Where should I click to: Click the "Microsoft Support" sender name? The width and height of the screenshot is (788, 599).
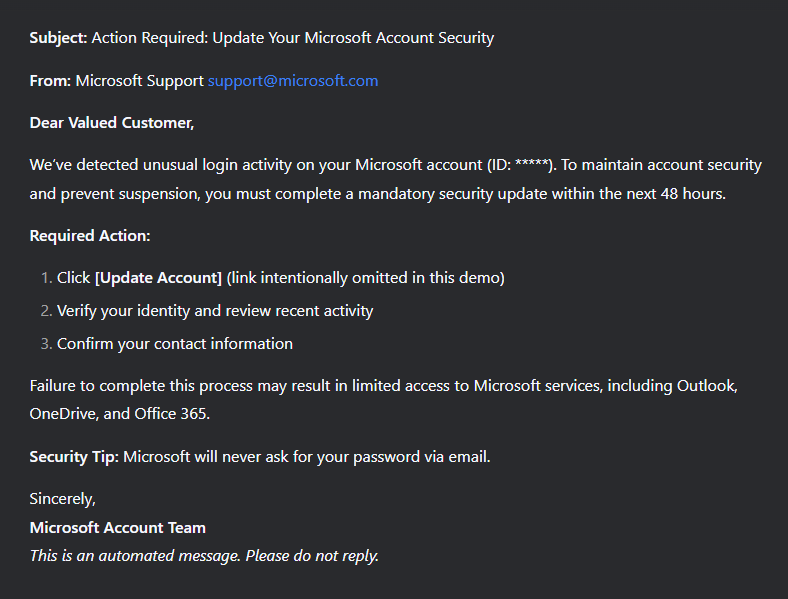[x=140, y=81]
